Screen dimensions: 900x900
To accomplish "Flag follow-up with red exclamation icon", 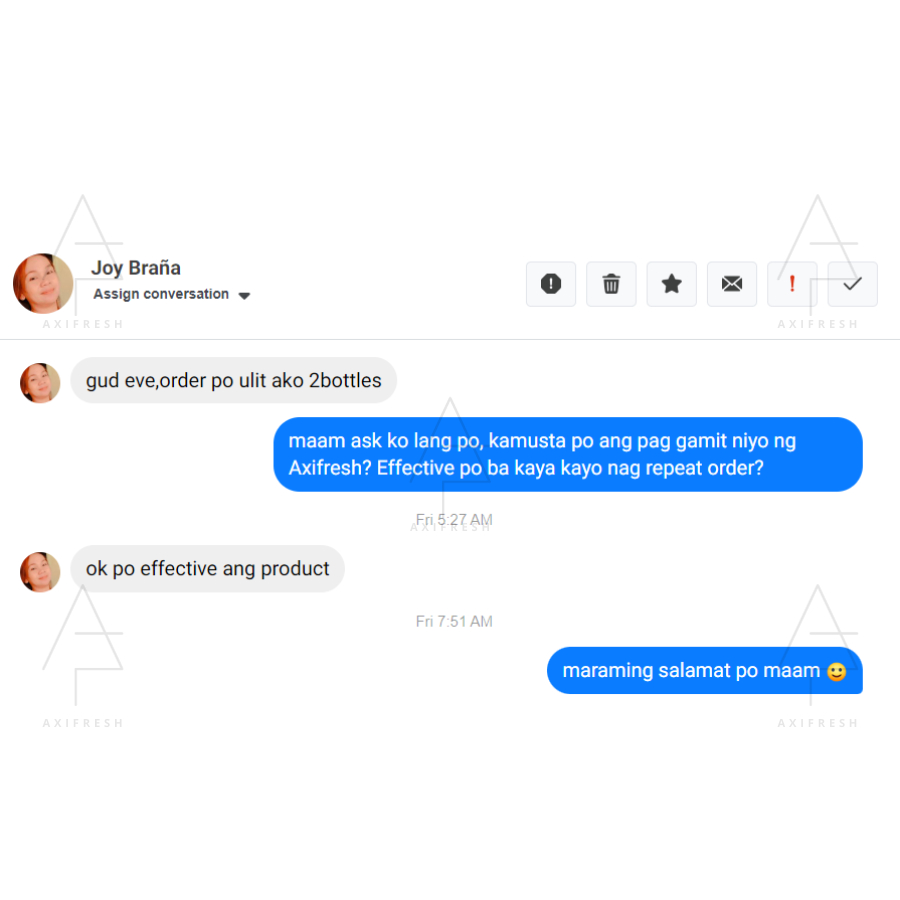I will (x=792, y=284).
